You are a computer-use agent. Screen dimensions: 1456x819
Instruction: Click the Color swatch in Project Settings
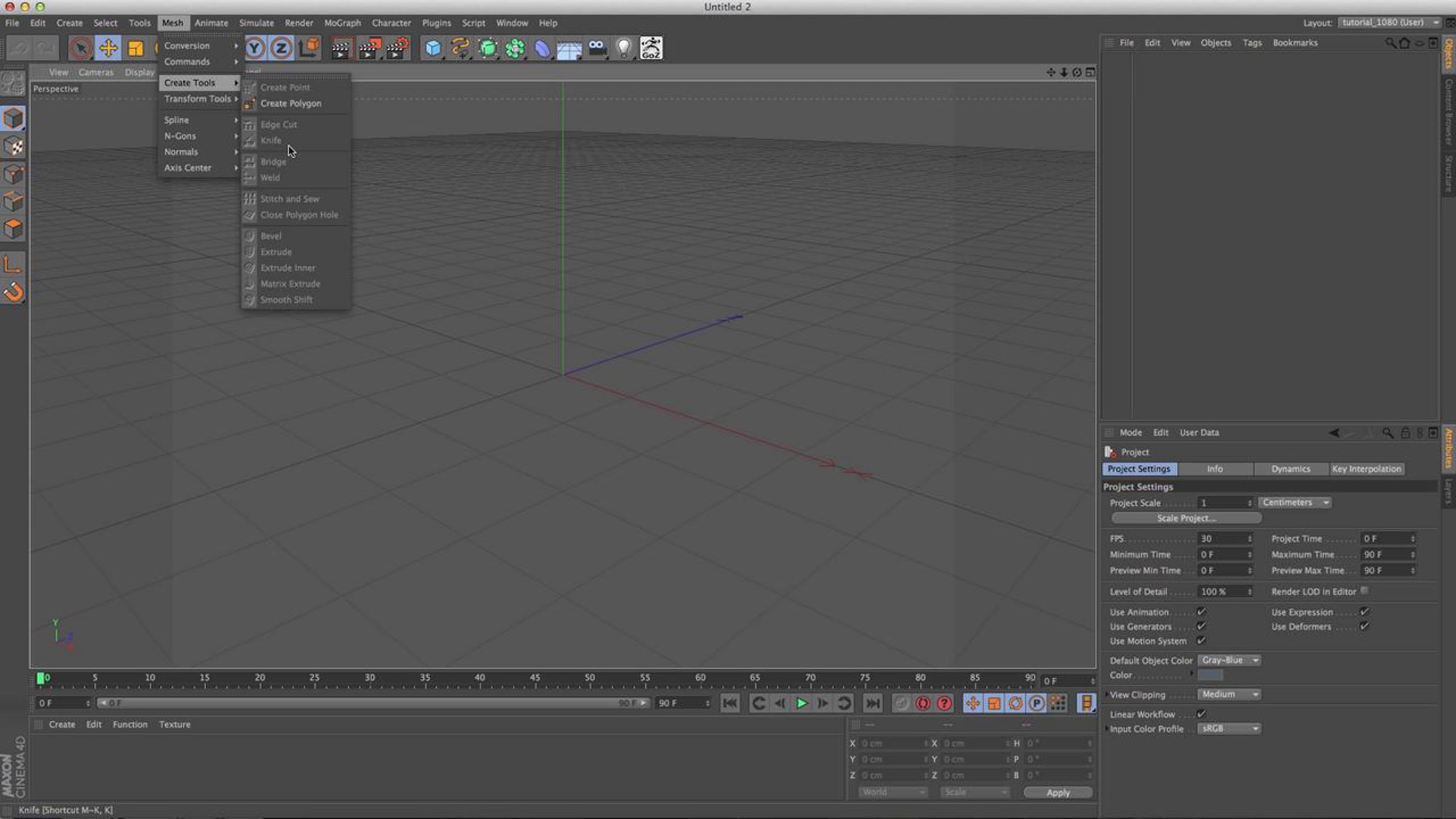pos(1210,675)
